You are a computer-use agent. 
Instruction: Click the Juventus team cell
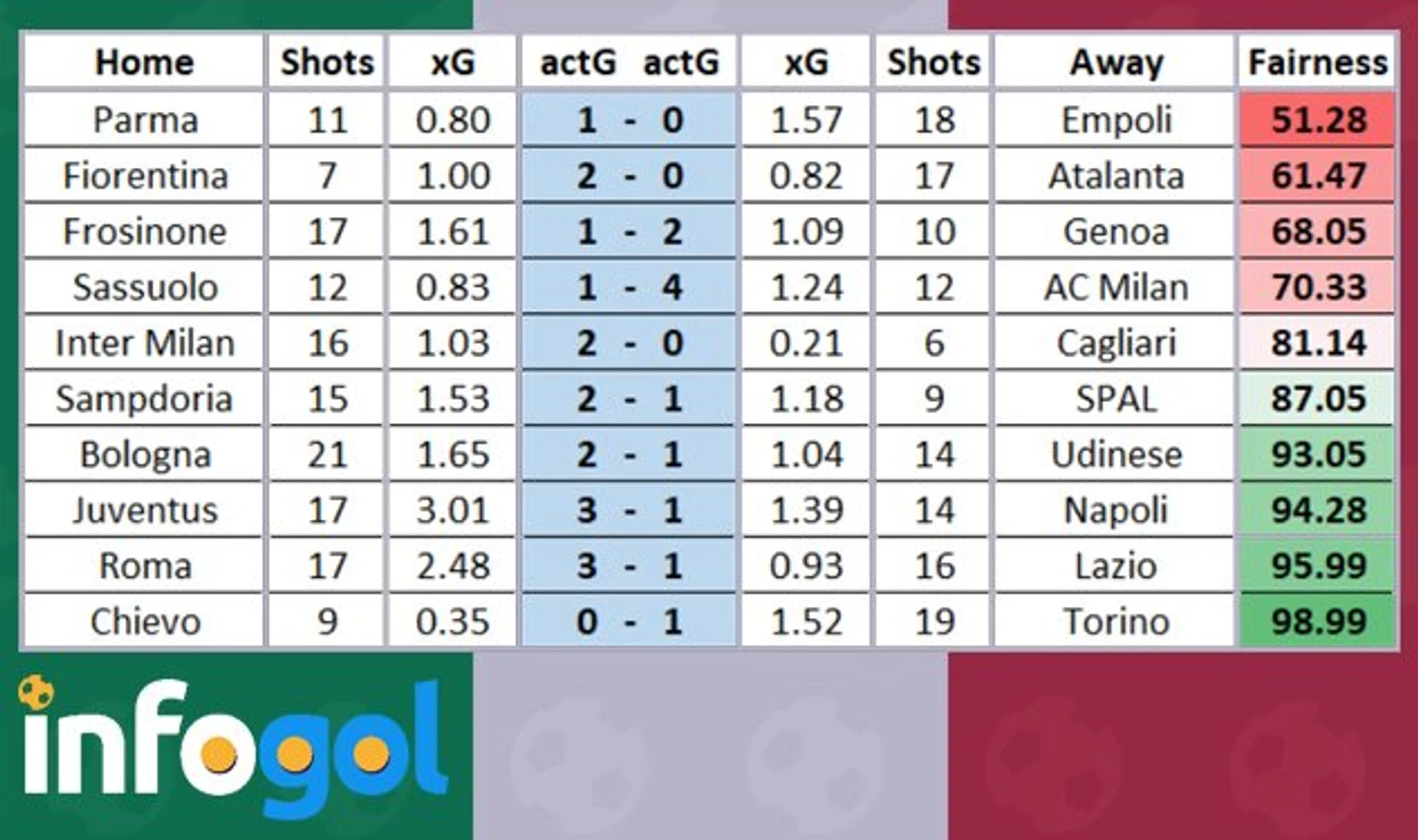[x=144, y=510]
